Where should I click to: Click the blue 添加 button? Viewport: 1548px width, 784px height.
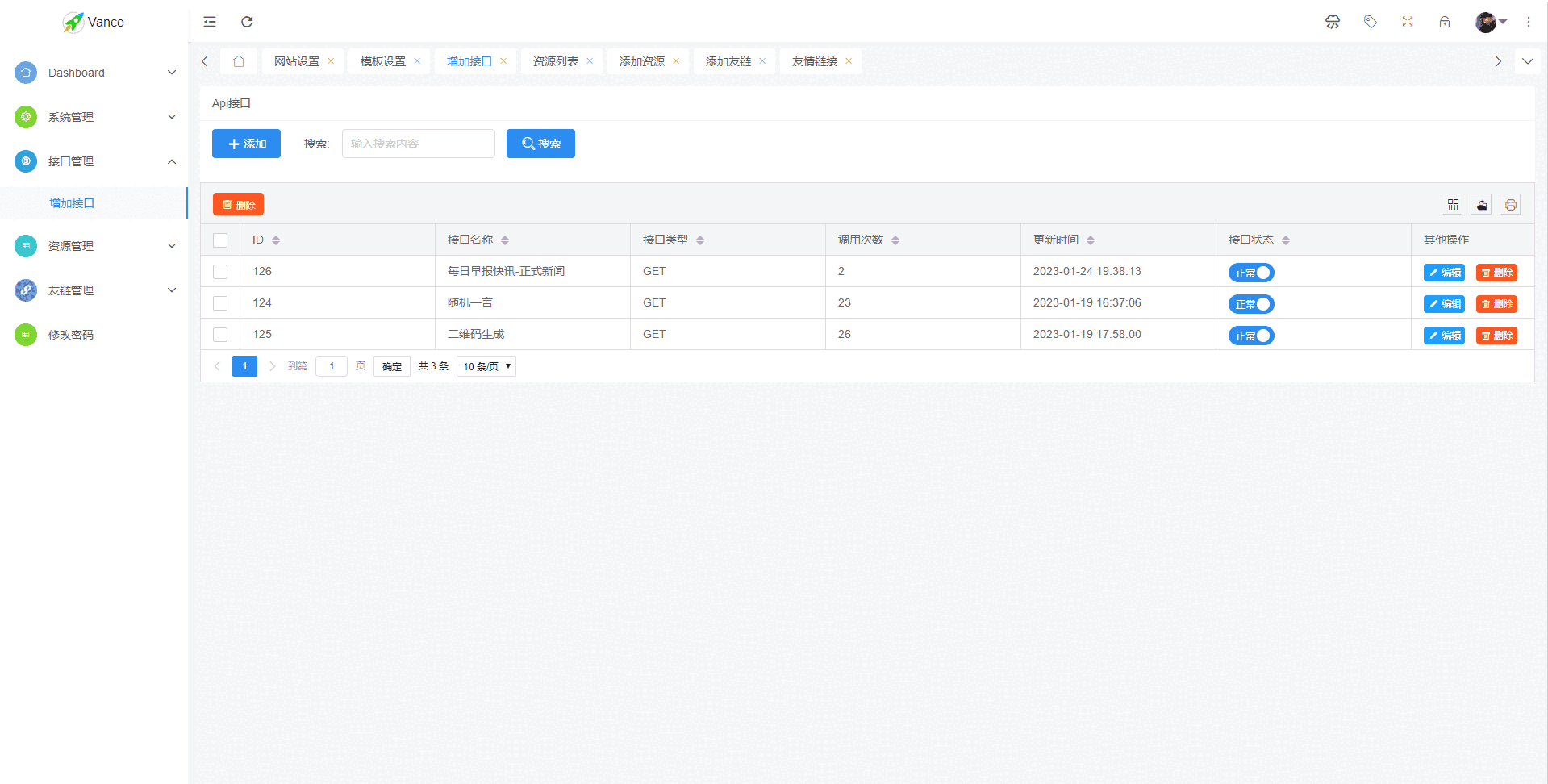[246, 144]
